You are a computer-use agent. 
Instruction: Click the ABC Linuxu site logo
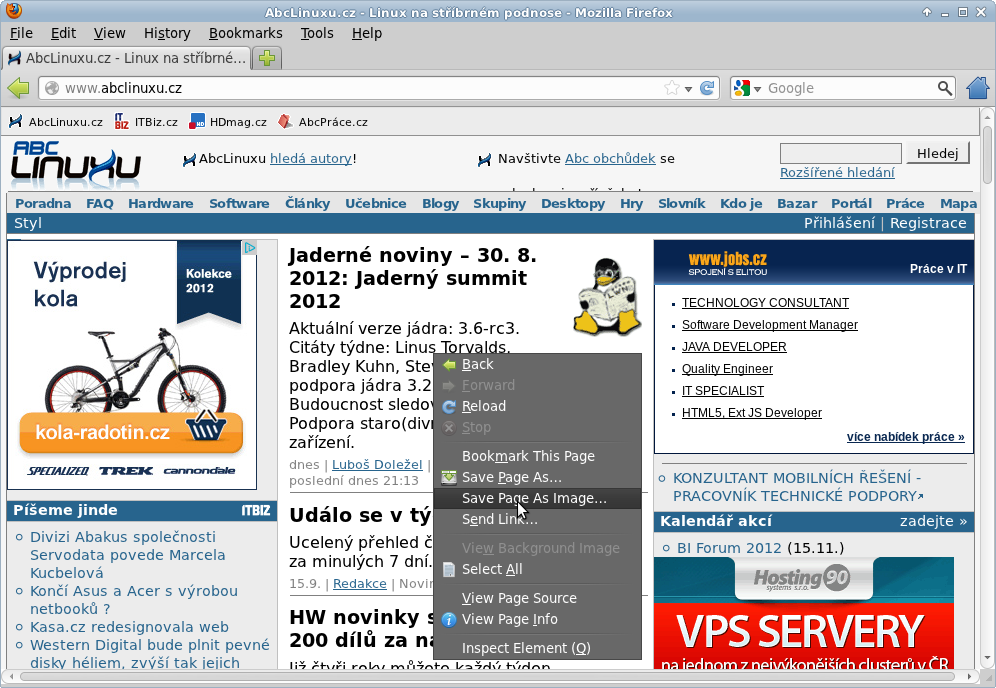[76, 164]
